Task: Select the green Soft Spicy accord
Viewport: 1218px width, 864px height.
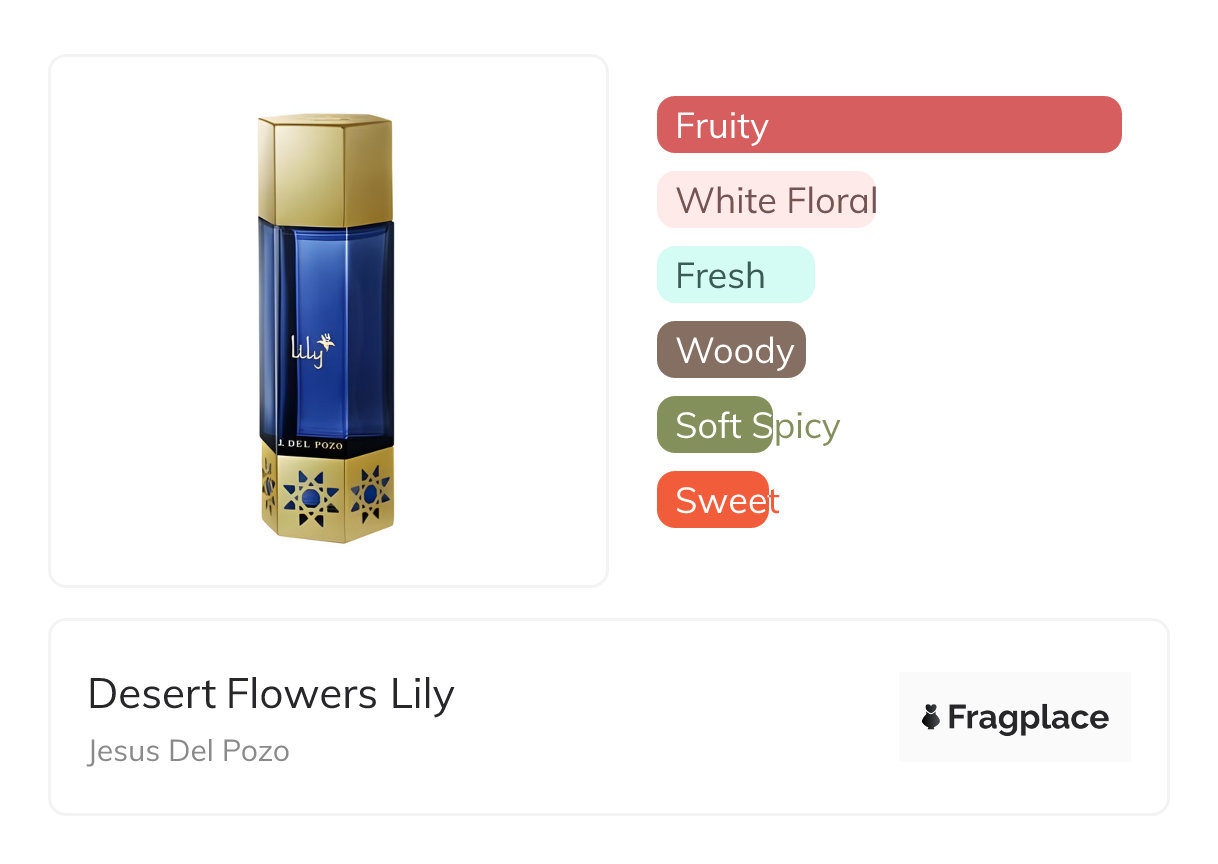Action: pyautogui.click(x=714, y=425)
